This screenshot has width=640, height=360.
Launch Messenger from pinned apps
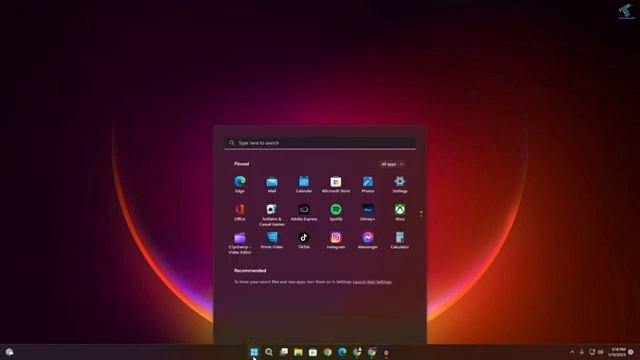pos(368,240)
